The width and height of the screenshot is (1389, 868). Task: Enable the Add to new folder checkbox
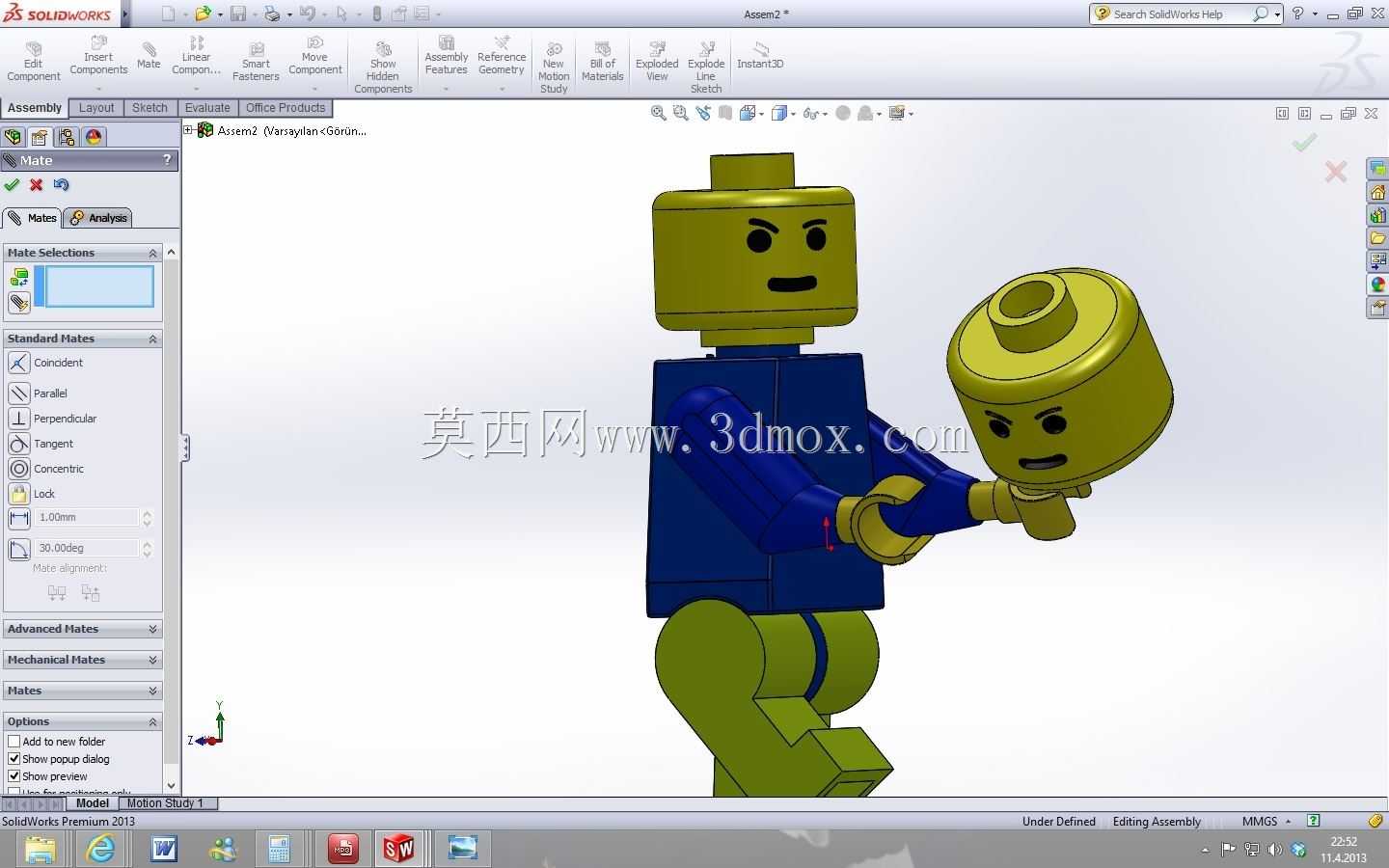14,742
